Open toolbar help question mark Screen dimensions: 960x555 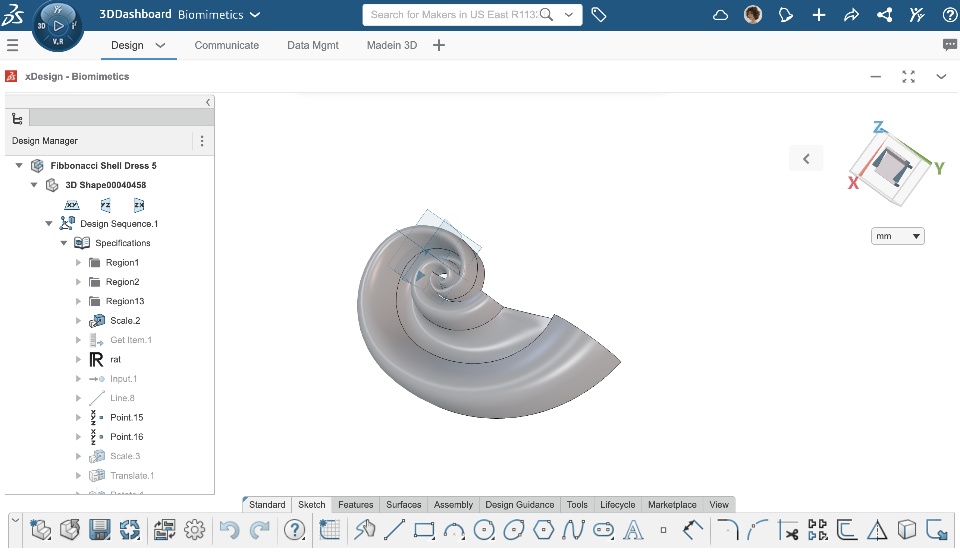294,529
